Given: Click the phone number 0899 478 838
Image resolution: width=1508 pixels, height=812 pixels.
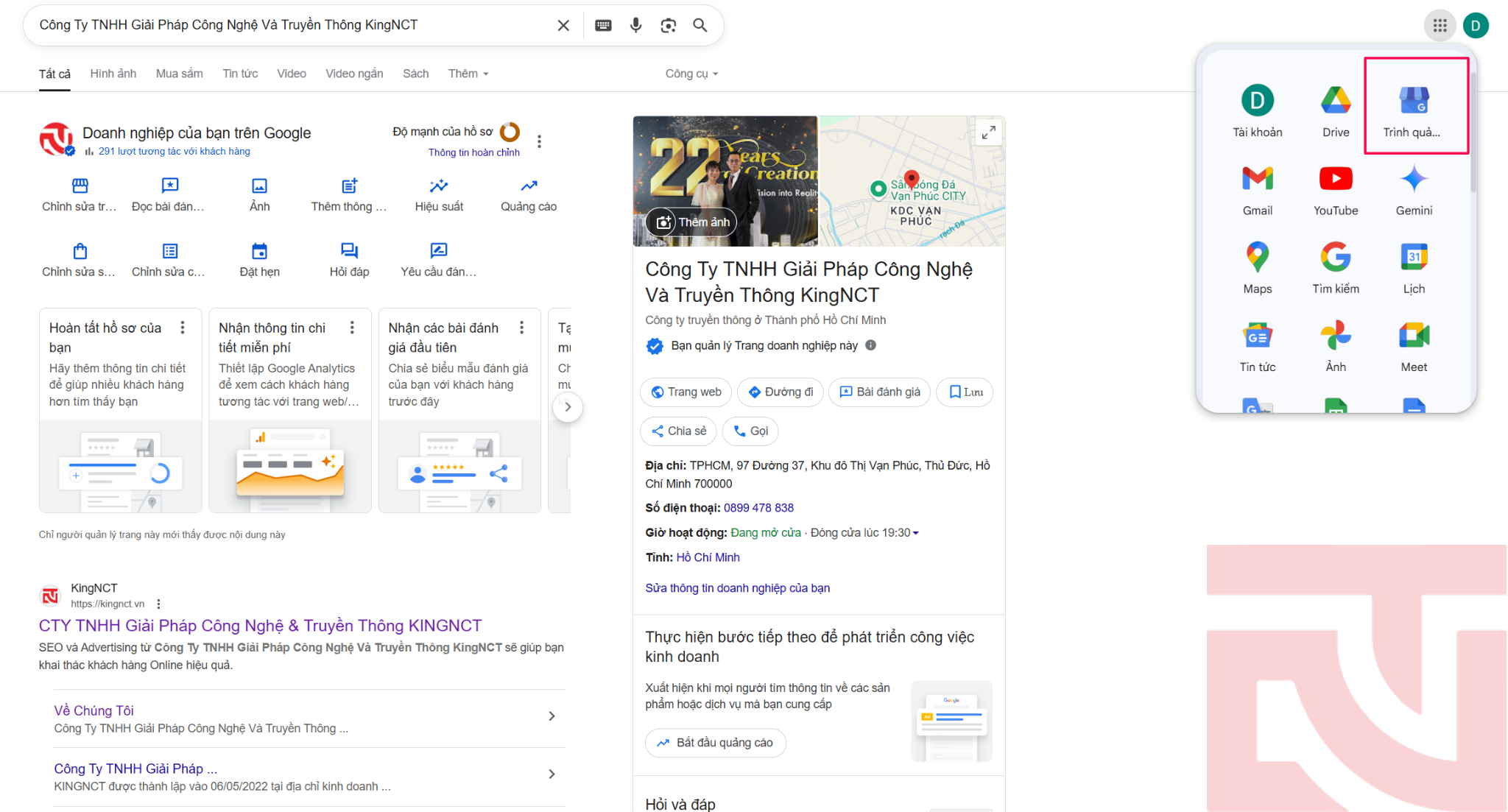Looking at the screenshot, I should coord(758,508).
